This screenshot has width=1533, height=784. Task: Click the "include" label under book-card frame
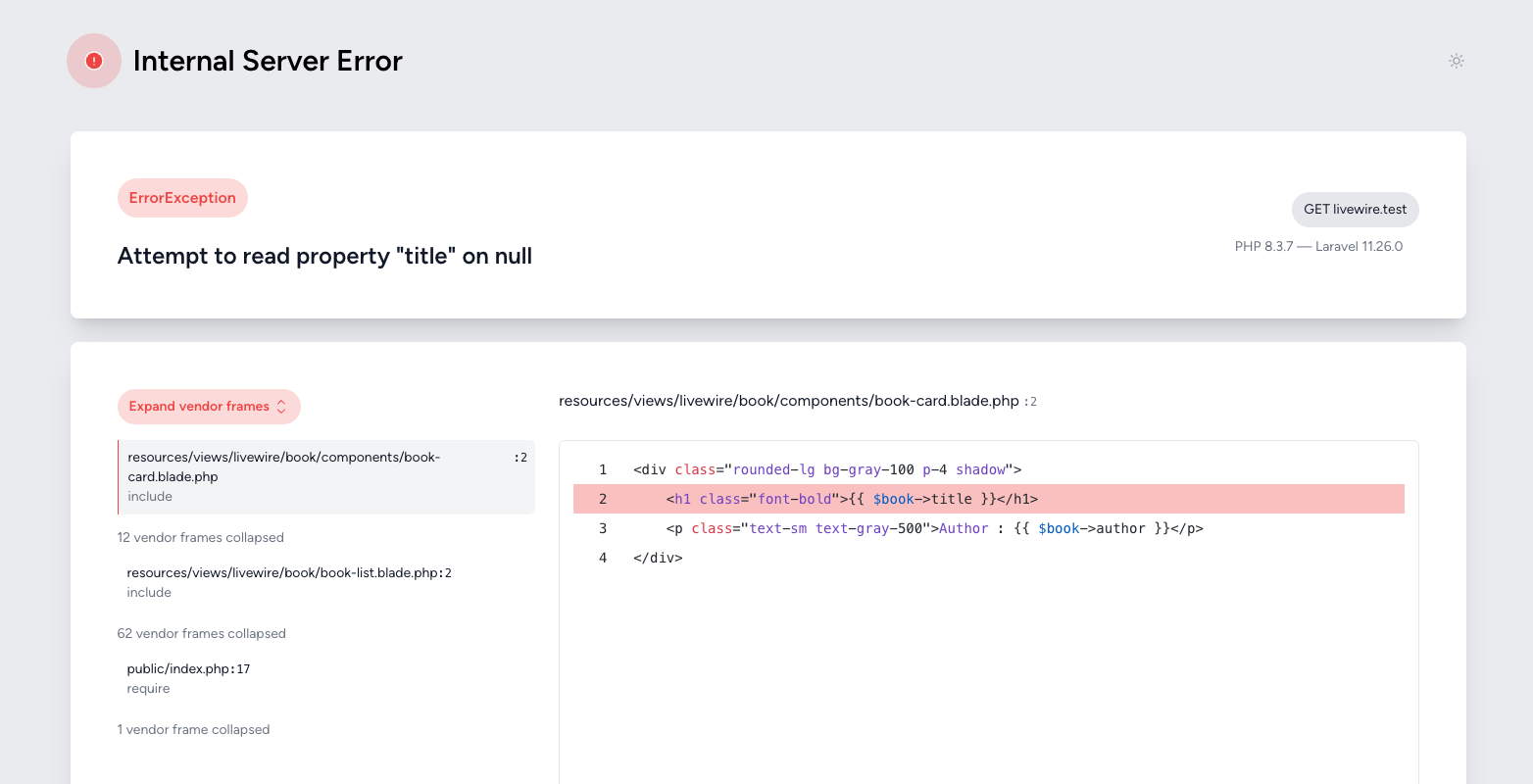click(150, 497)
